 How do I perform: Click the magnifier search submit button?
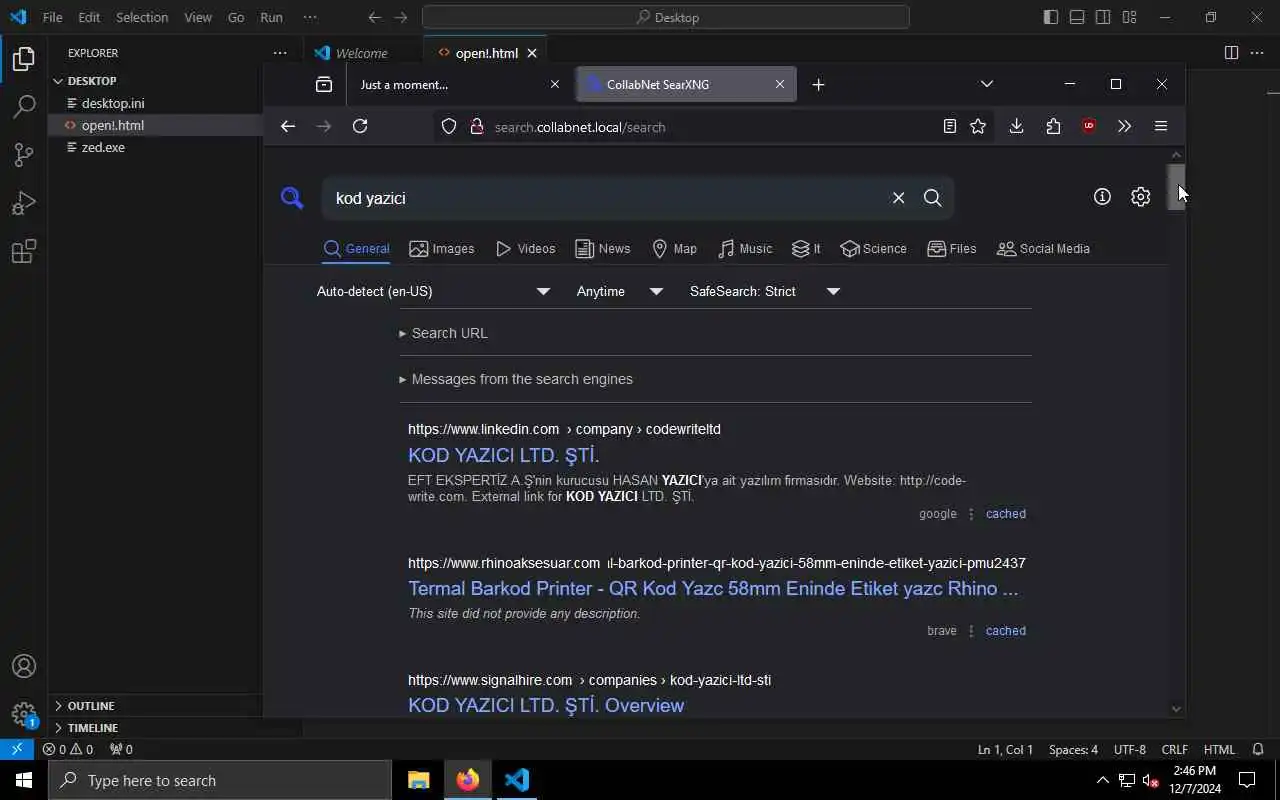pyautogui.click(x=933, y=198)
